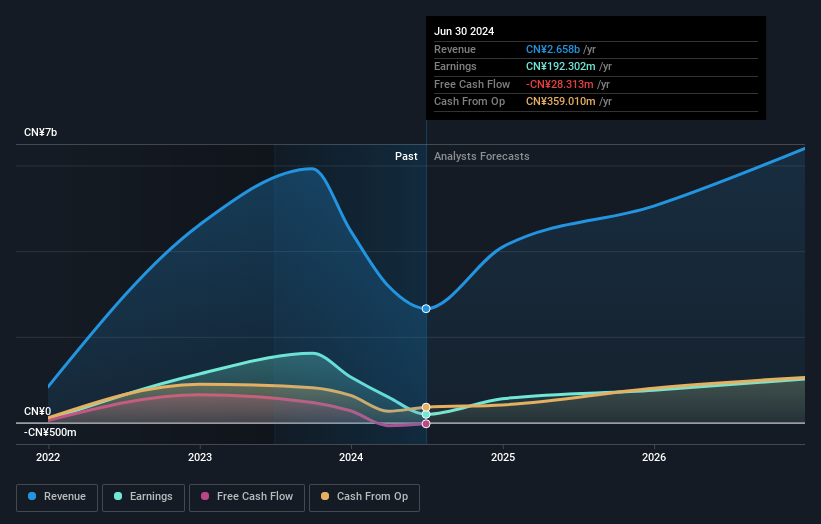Select the blue Revenue data point marker
Viewport: 821px width, 524px height.
tap(426, 309)
